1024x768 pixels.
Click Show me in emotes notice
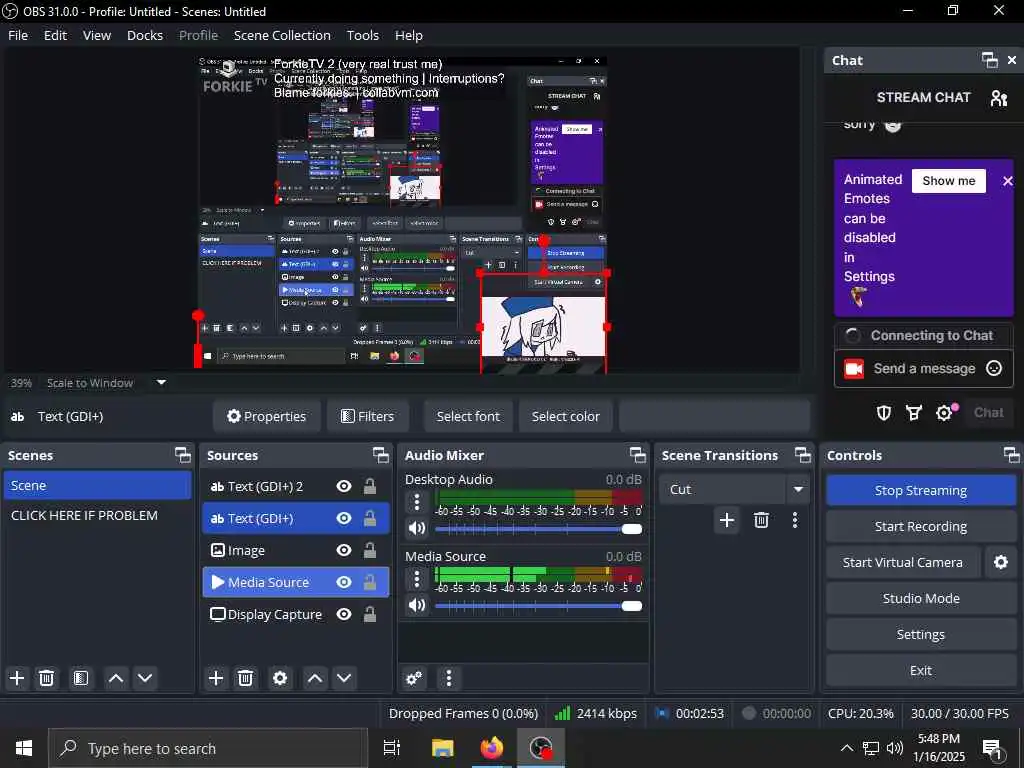click(x=949, y=181)
